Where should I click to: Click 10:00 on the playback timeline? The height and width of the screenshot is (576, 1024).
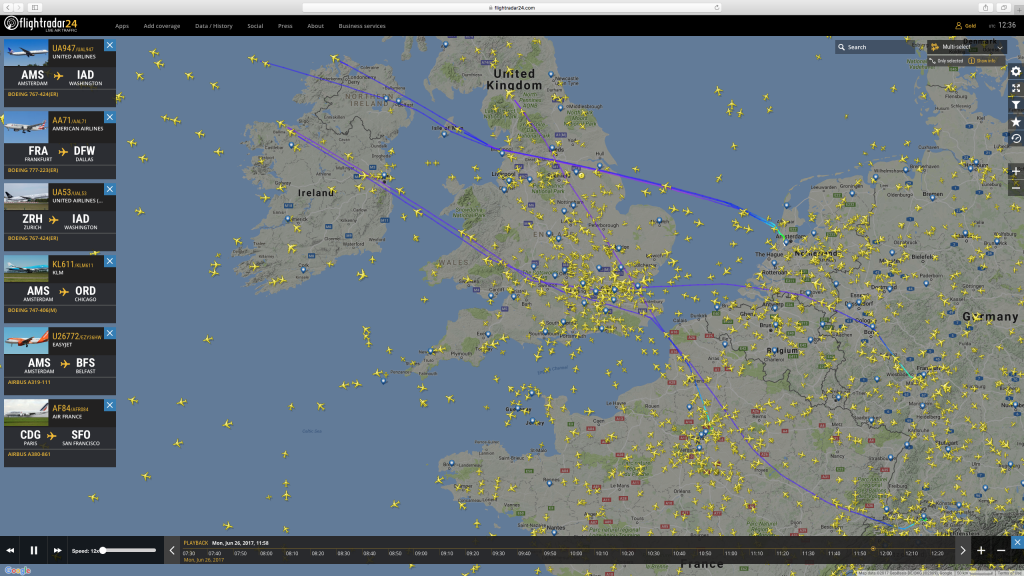(575, 553)
